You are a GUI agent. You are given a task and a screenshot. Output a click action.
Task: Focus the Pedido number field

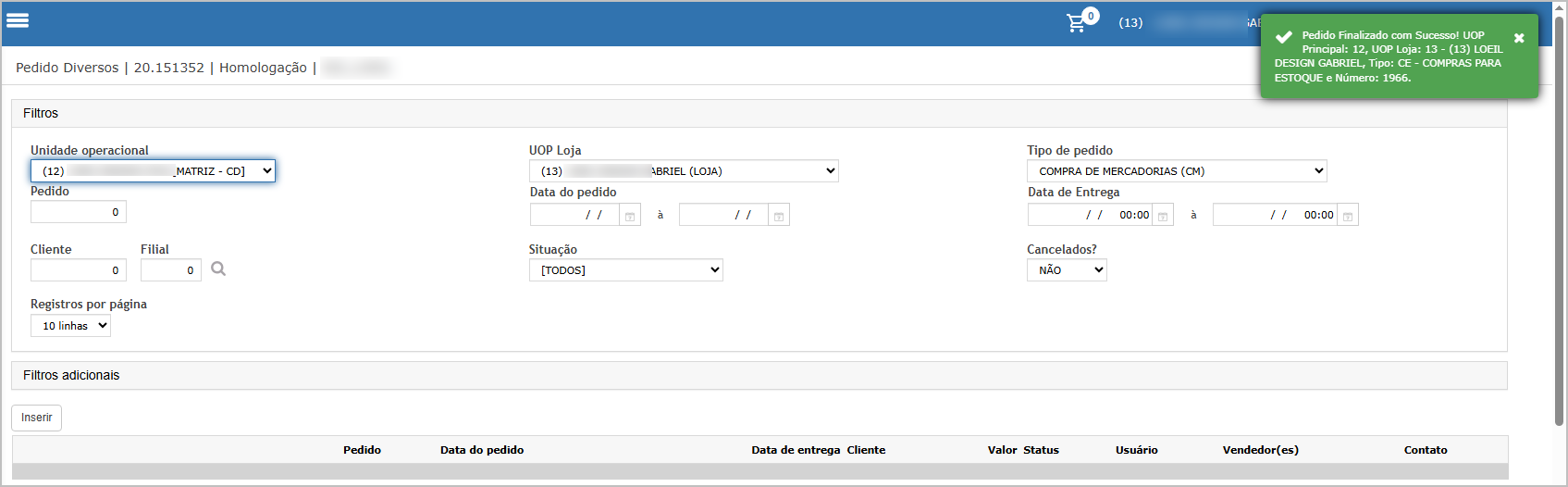click(x=79, y=212)
